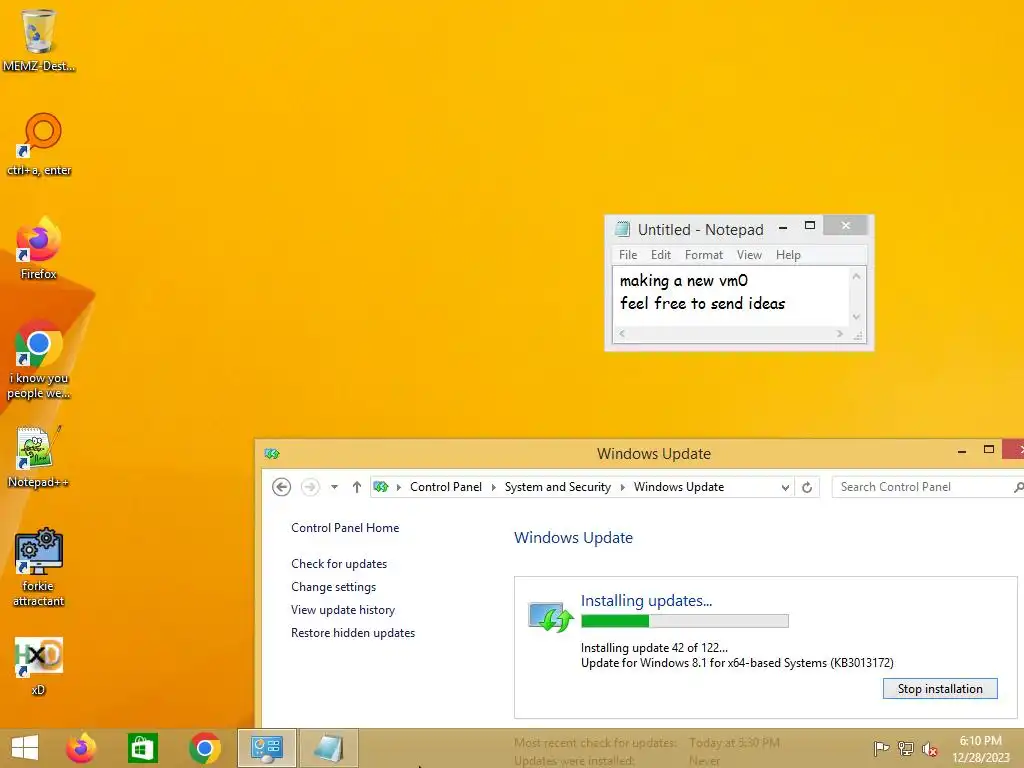The height and width of the screenshot is (768, 1024).
Task: Open the 'ctrl+a, enter' desktop shortcut
Action: tap(39, 145)
